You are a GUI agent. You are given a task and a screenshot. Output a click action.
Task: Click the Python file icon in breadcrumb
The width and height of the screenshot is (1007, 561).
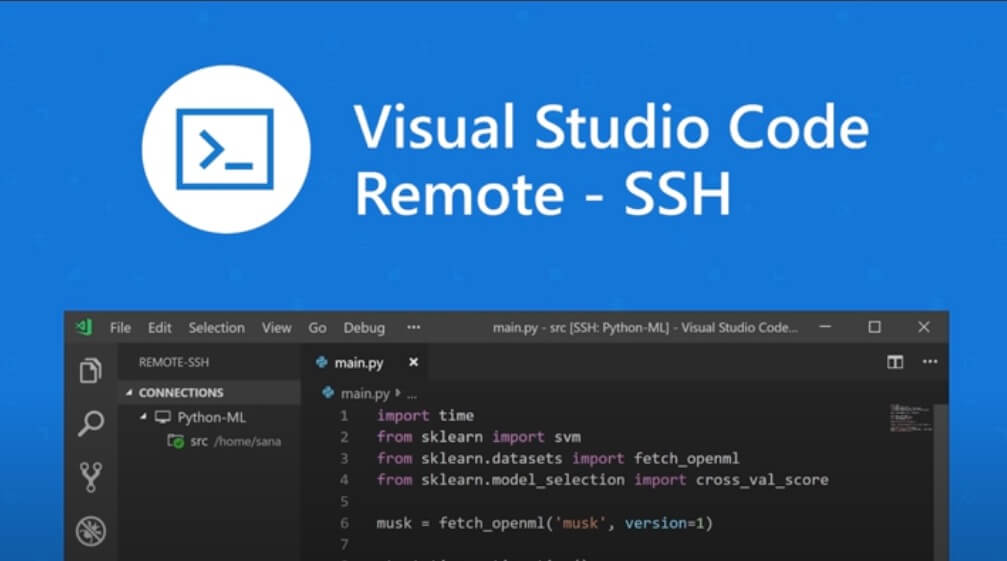point(328,392)
